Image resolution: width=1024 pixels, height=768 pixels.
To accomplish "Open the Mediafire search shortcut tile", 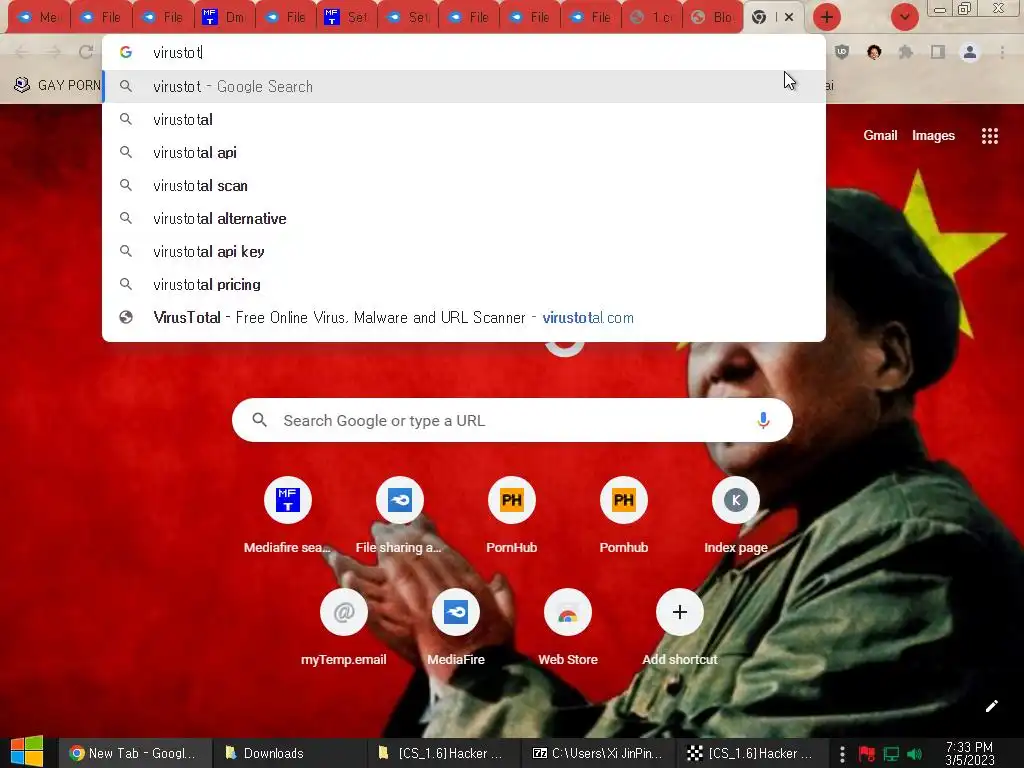I will [x=287, y=501].
